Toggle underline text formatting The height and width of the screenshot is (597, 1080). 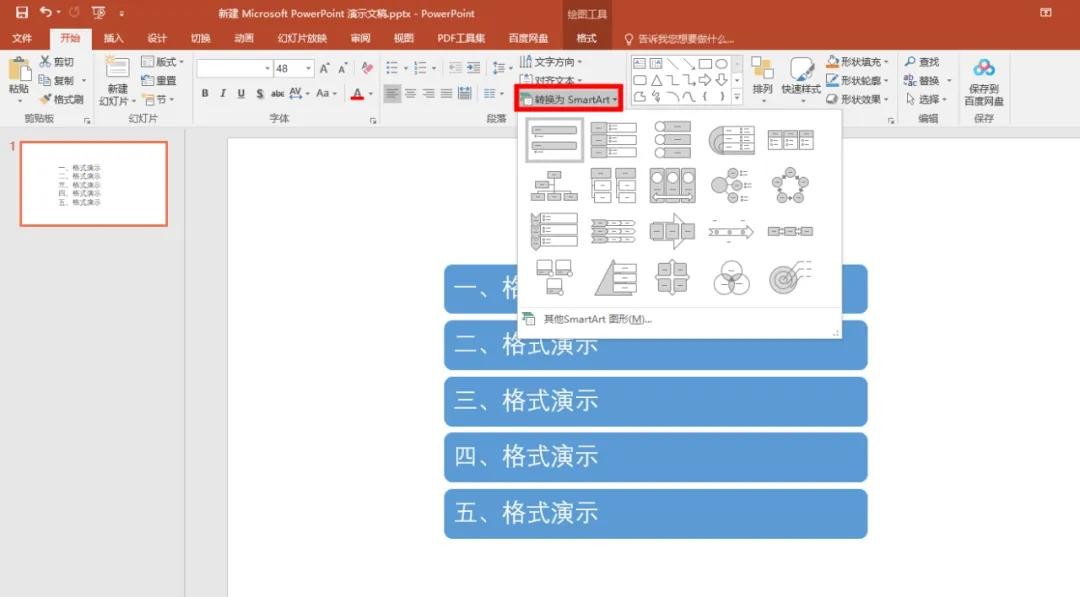[241, 94]
